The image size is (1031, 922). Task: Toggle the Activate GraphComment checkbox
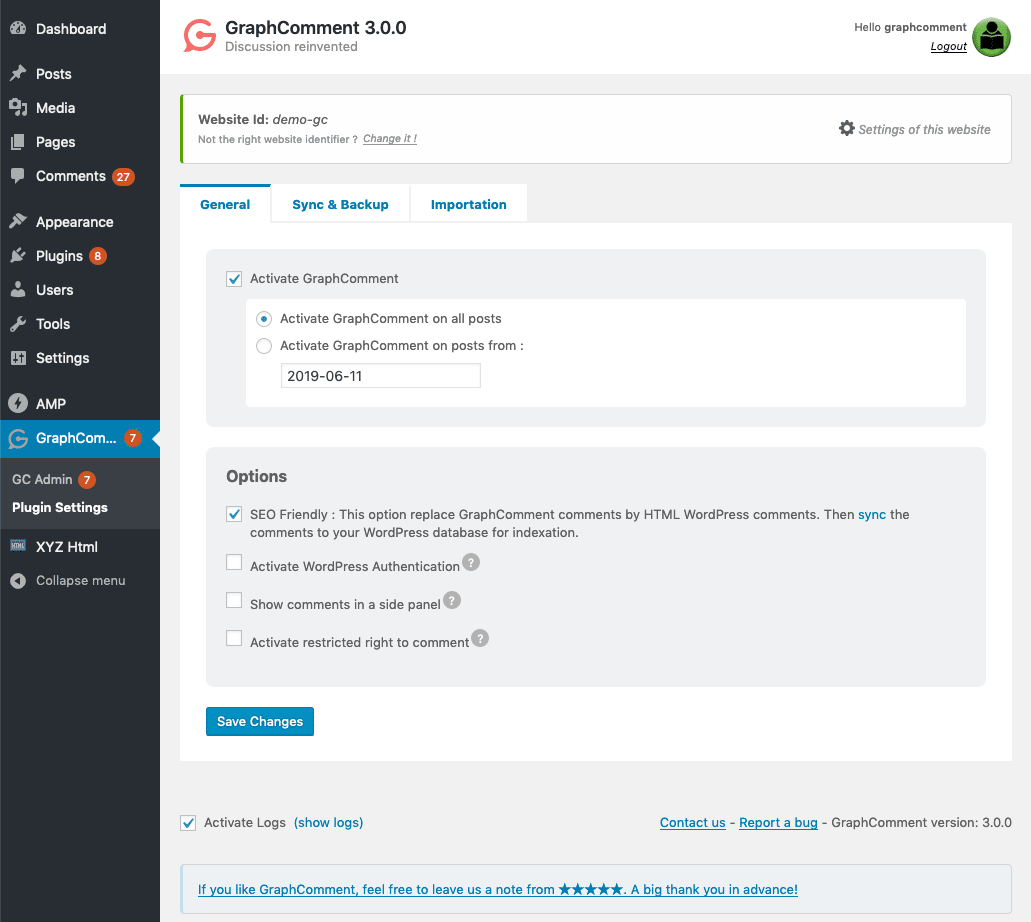click(x=234, y=279)
